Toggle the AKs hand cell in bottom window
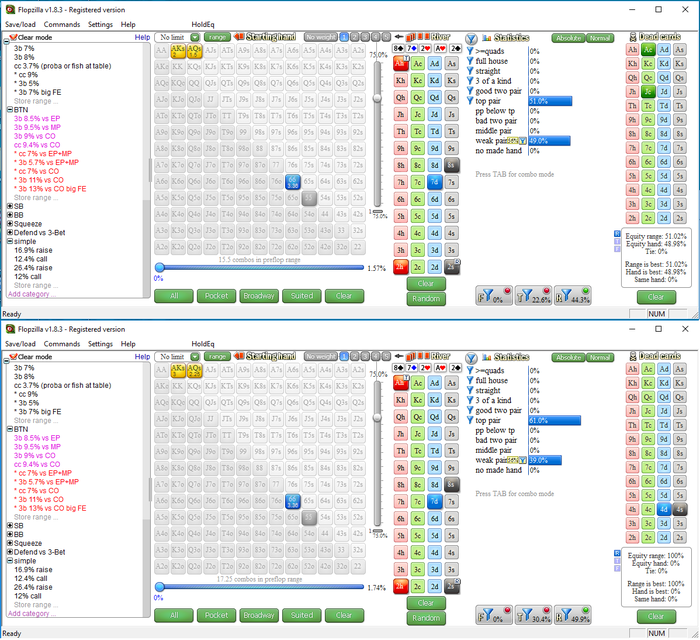Screen dimensions: 700x640 [x=178, y=370]
